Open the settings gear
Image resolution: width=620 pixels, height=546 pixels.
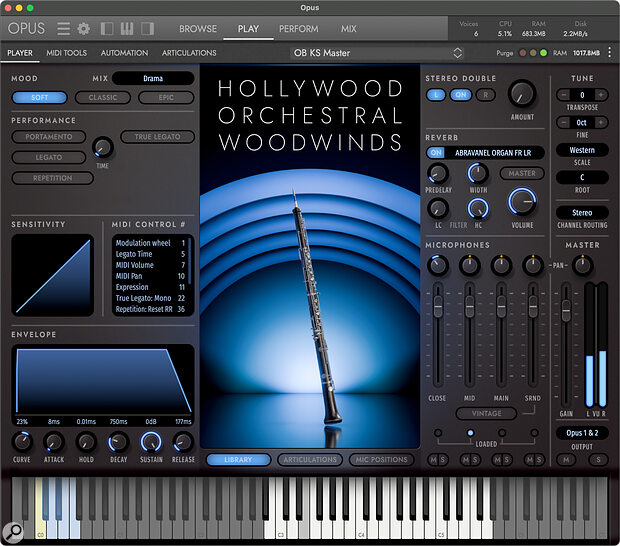tap(83, 28)
